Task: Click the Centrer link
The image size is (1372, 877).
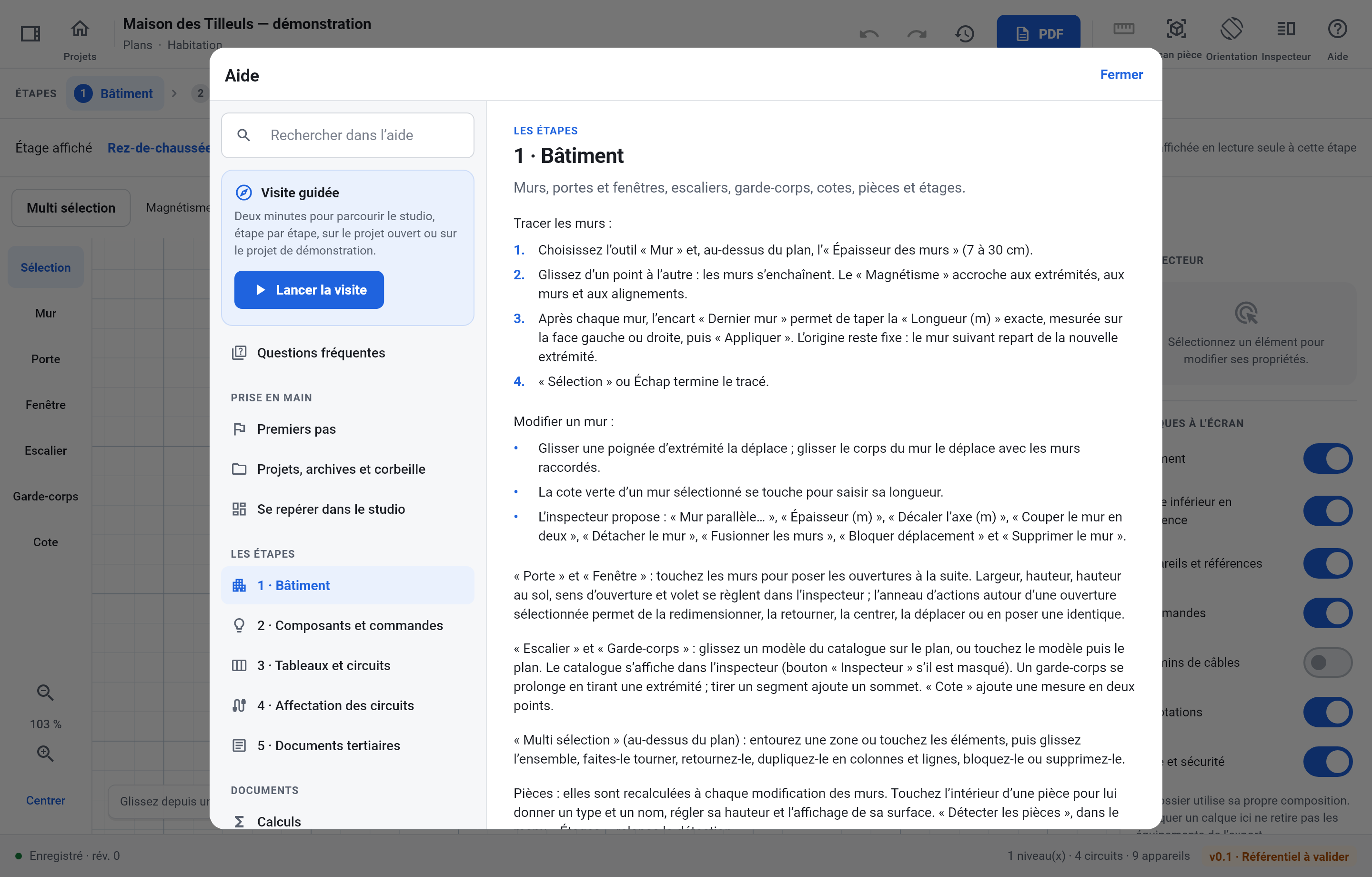Action: pyautogui.click(x=46, y=800)
